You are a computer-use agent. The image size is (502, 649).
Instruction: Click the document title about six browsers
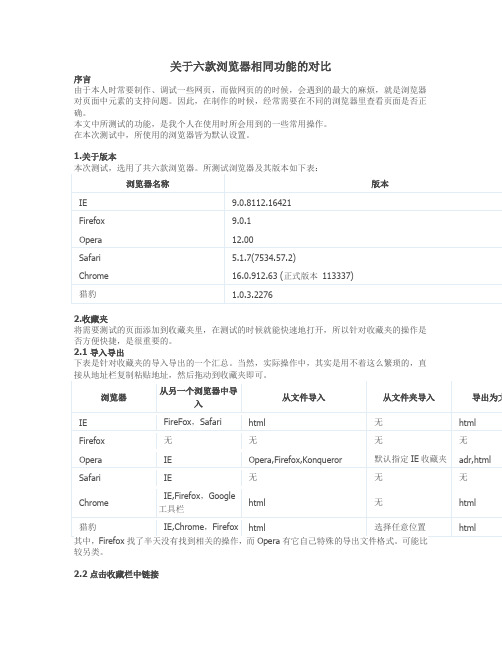[250, 67]
